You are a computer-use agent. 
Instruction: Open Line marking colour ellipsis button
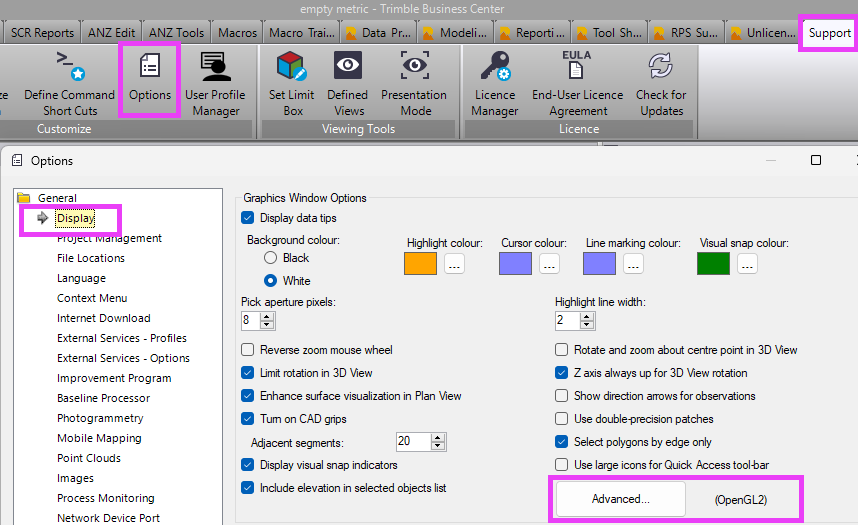pyautogui.click(x=633, y=264)
